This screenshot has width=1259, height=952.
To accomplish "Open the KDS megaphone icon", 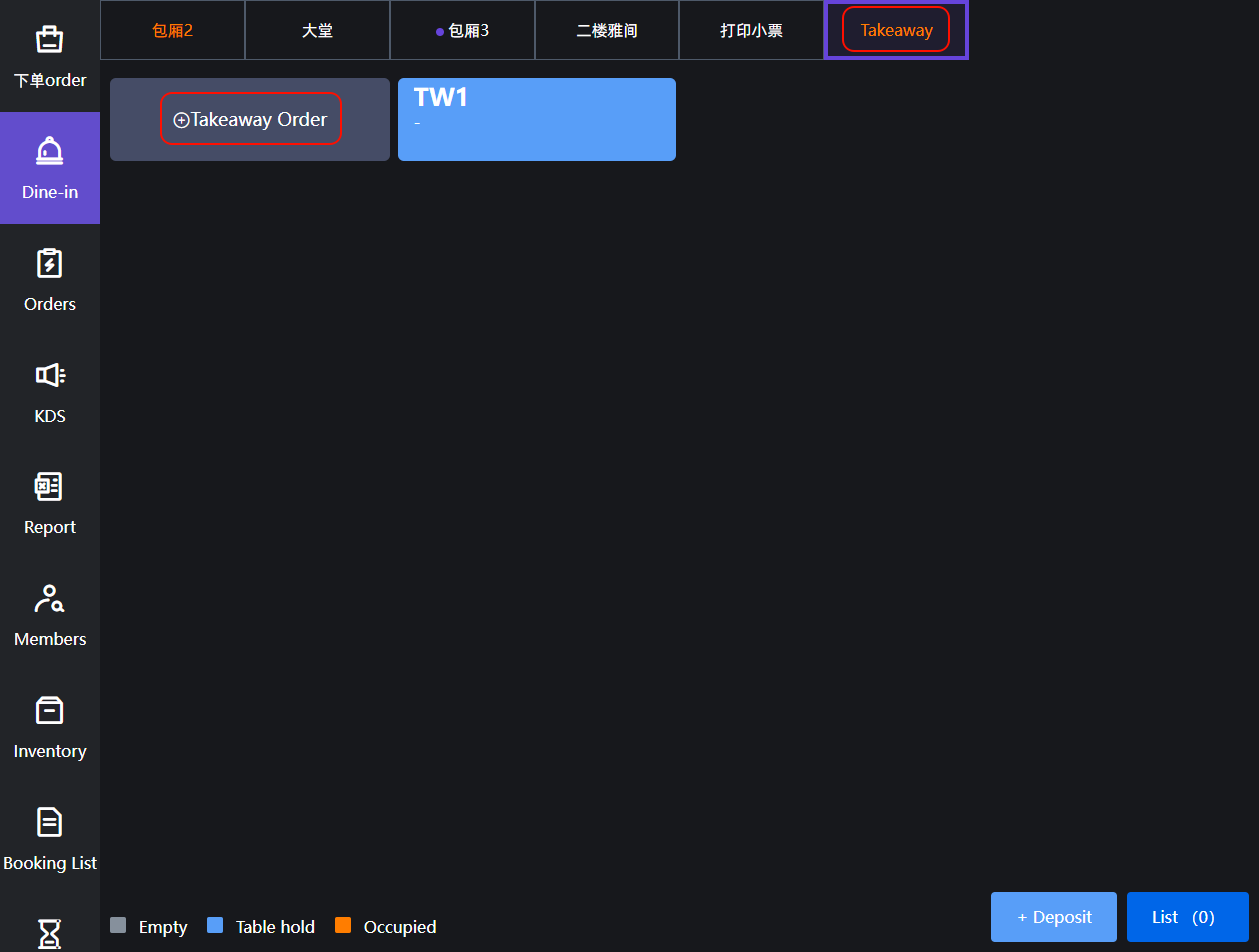I will pyautogui.click(x=49, y=375).
